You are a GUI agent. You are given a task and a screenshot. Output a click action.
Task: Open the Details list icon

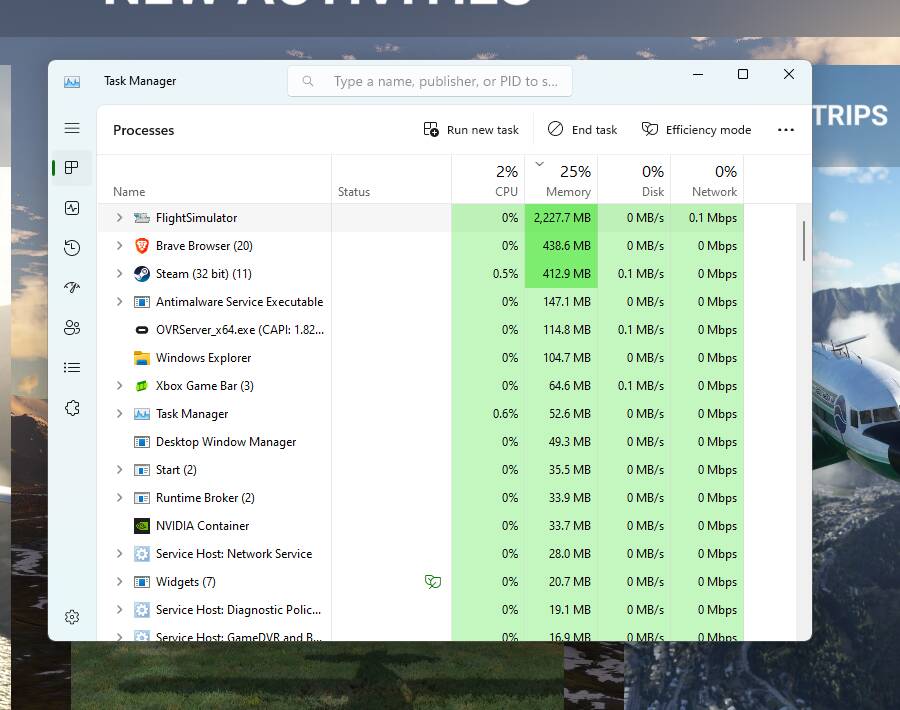(72, 368)
